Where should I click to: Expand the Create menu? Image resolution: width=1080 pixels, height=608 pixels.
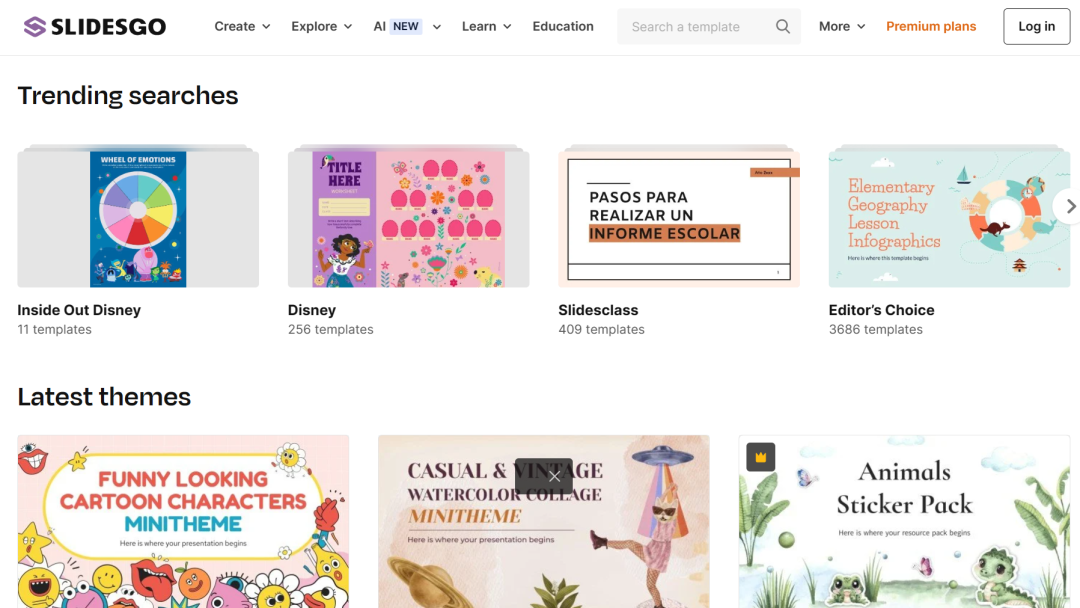point(242,27)
